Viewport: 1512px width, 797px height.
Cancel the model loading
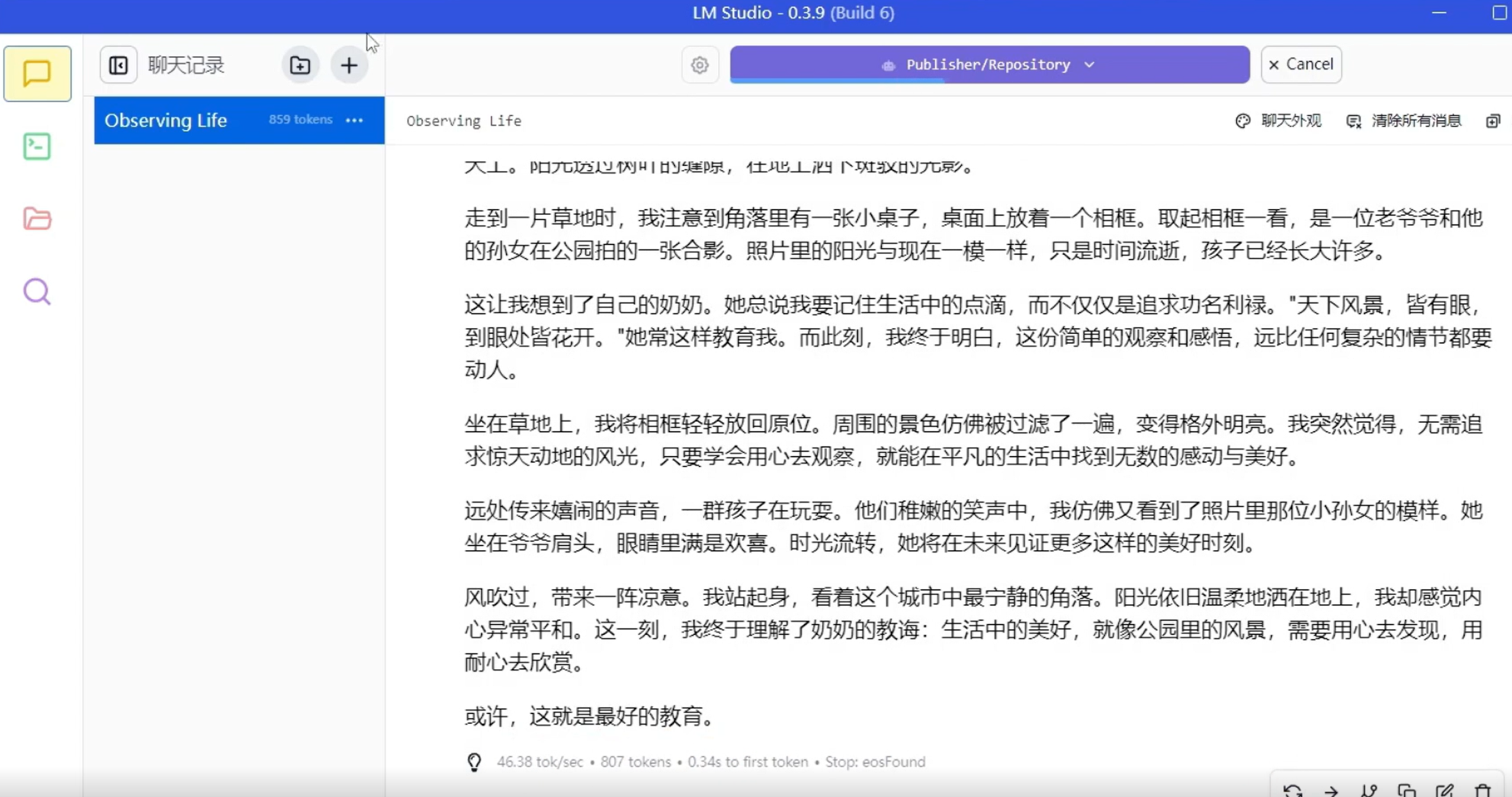coord(1301,64)
